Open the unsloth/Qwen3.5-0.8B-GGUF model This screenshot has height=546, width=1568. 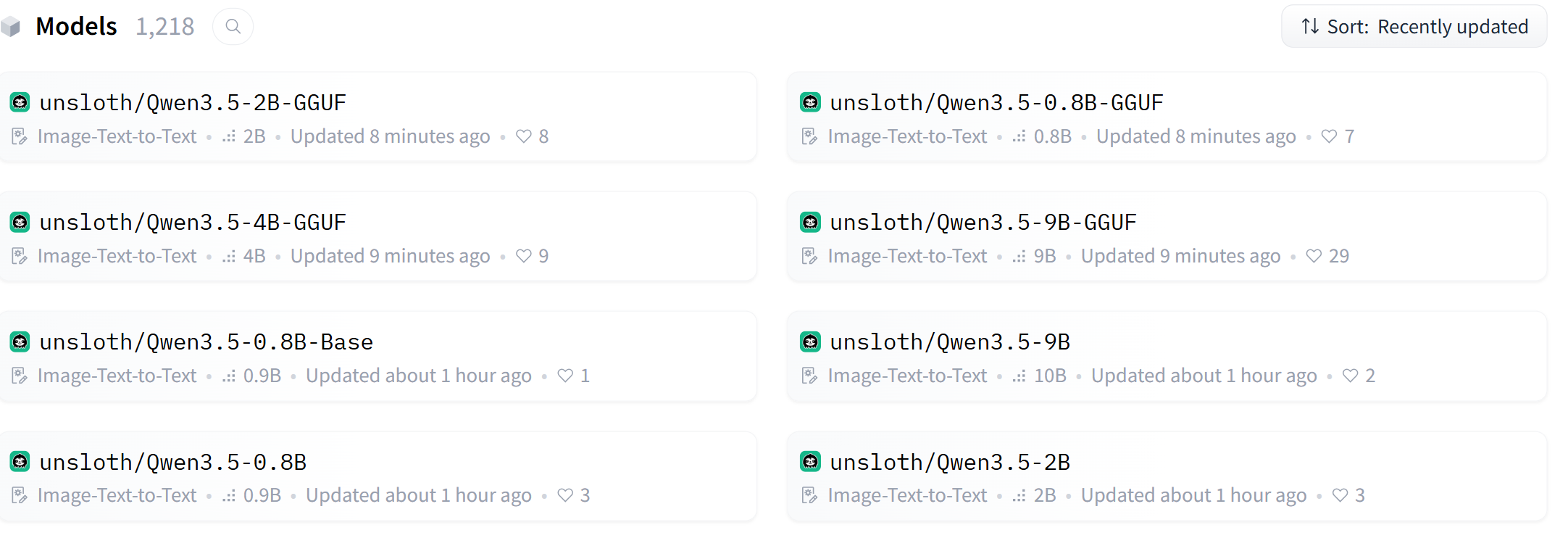(996, 102)
